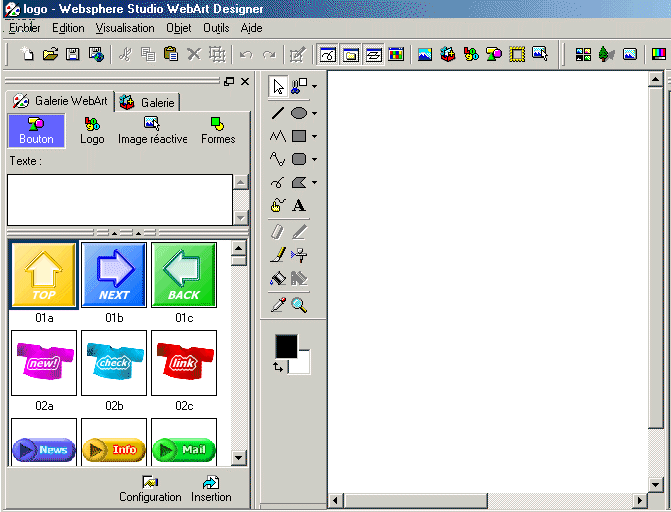Toggle the second pressed palette button
Screen dimensions: 671x512
coord(350,54)
